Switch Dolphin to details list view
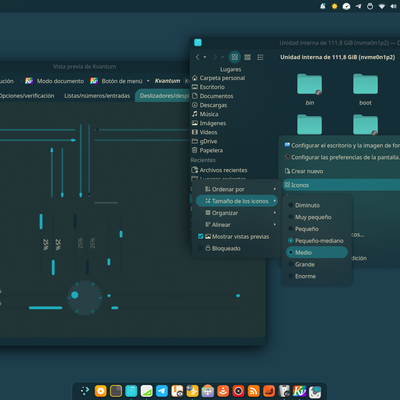 260,57
